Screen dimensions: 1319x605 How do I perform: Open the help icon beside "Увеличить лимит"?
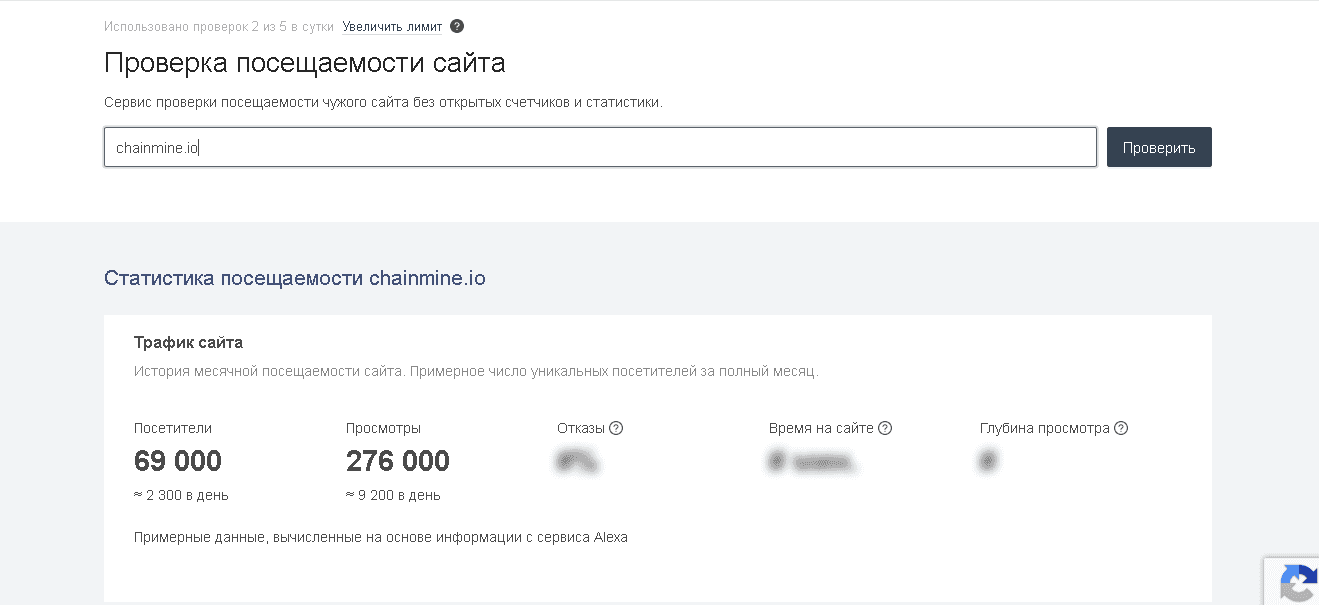coord(457,26)
